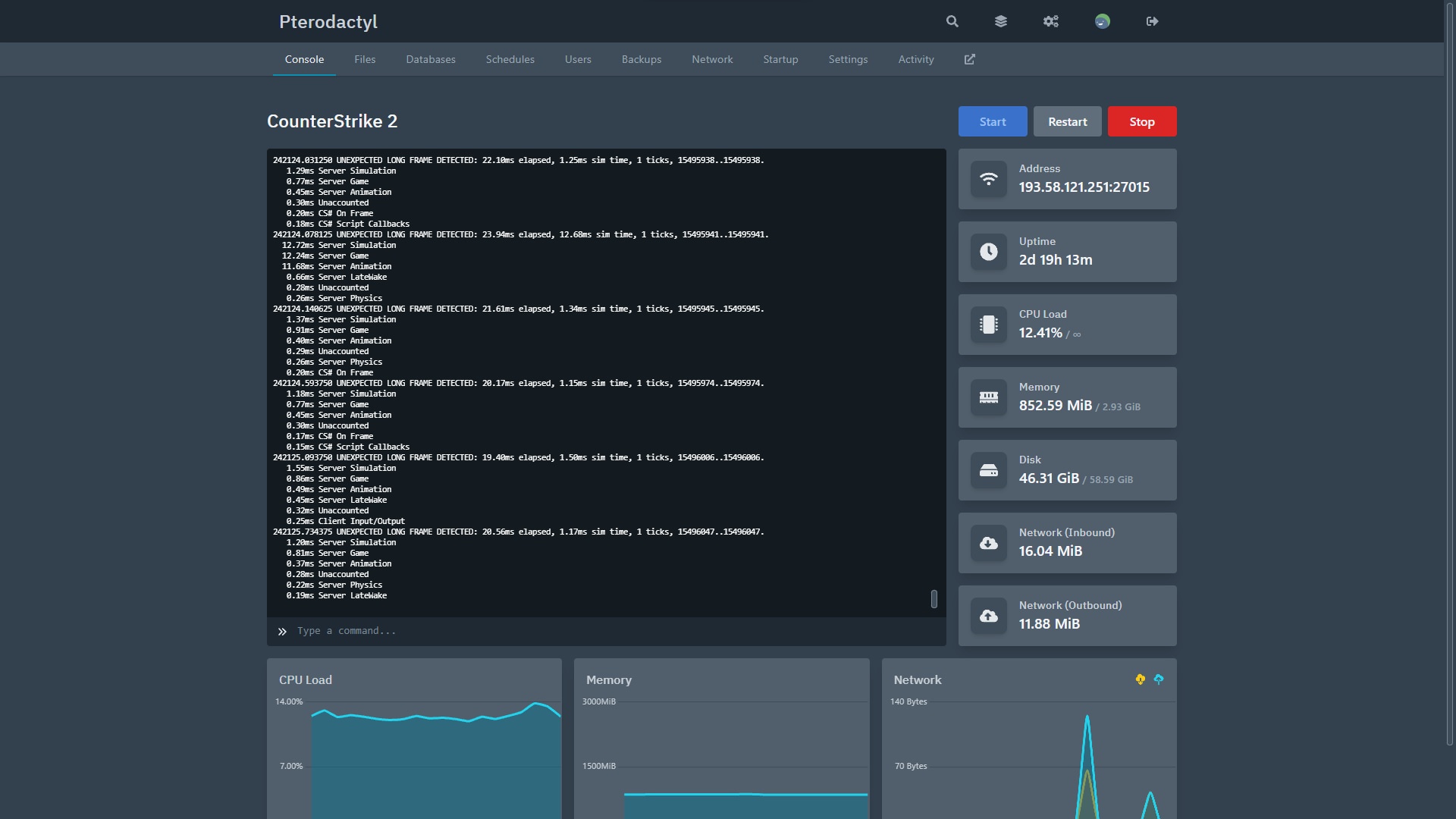Click cyan outbound legend icon on Network chart
1456x819 pixels.
tap(1159, 679)
